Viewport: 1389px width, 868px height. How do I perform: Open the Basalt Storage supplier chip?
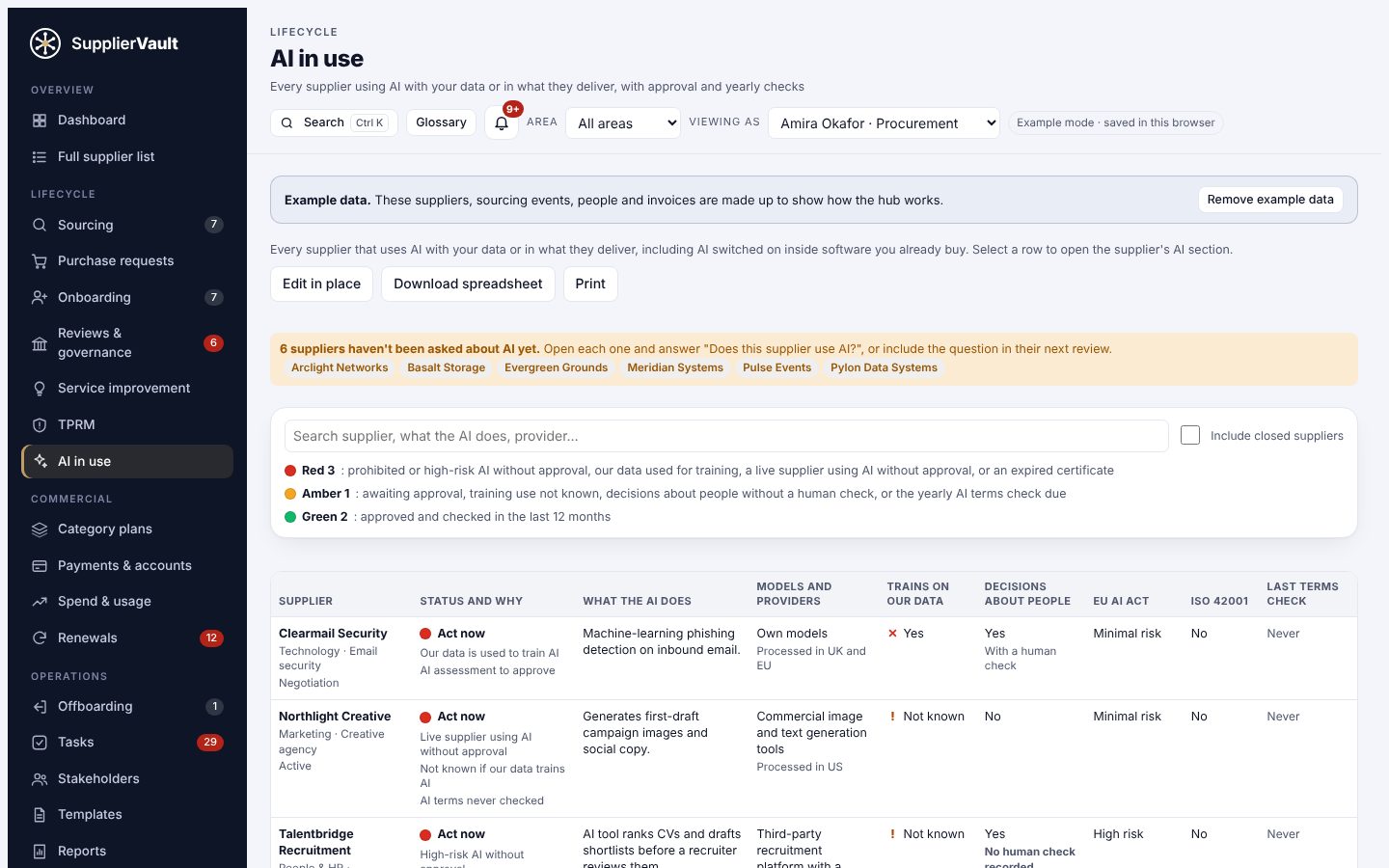(447, 367)
